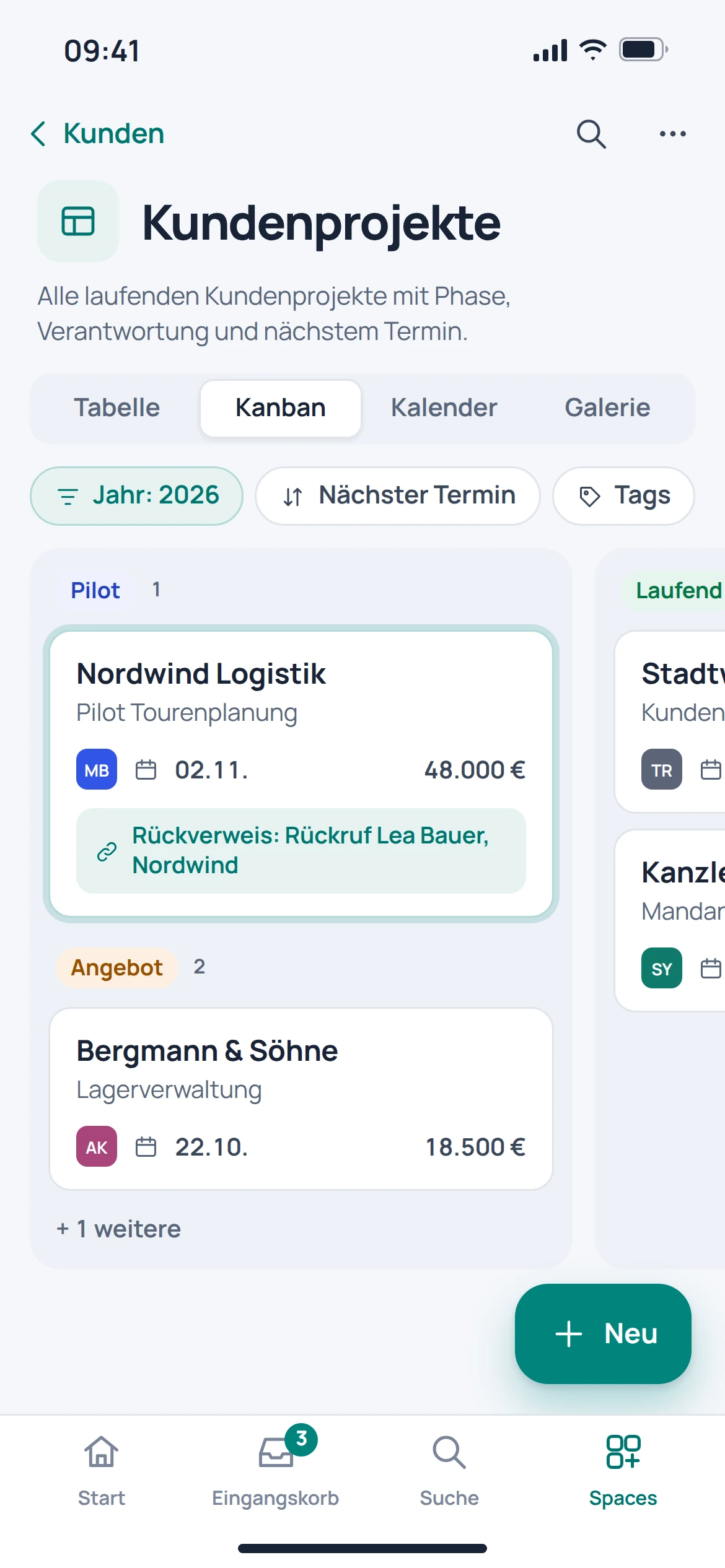Open Suche in bottom navigation

point(449,1471)
